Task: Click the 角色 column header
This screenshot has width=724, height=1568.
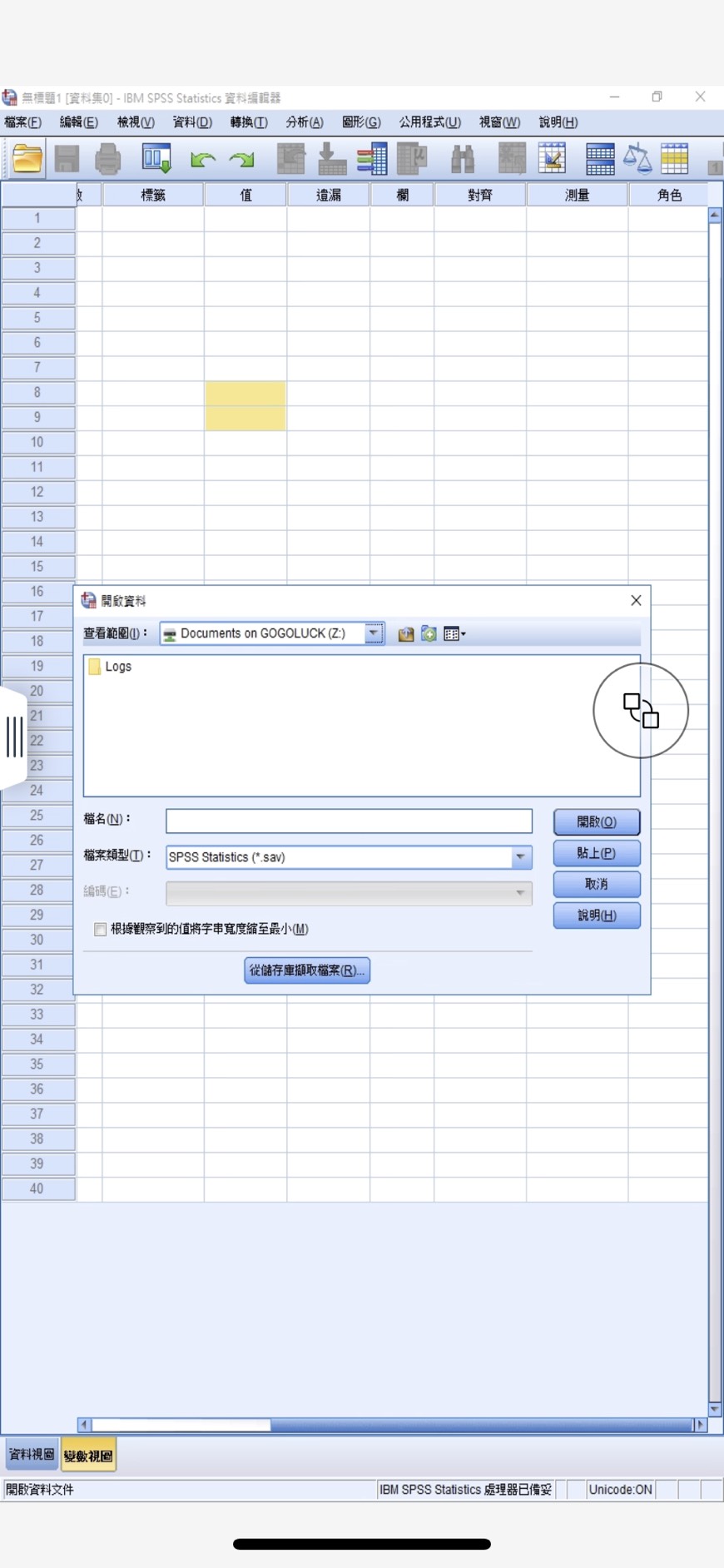Action: 669,195
